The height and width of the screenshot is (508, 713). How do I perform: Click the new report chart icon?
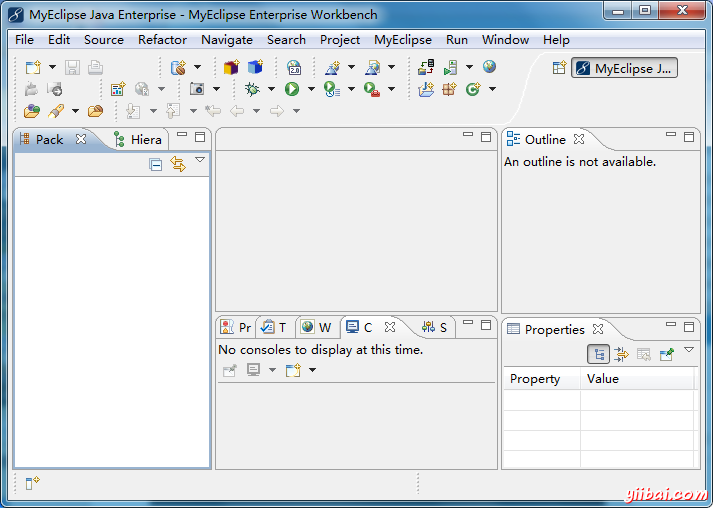coord(118,89)
